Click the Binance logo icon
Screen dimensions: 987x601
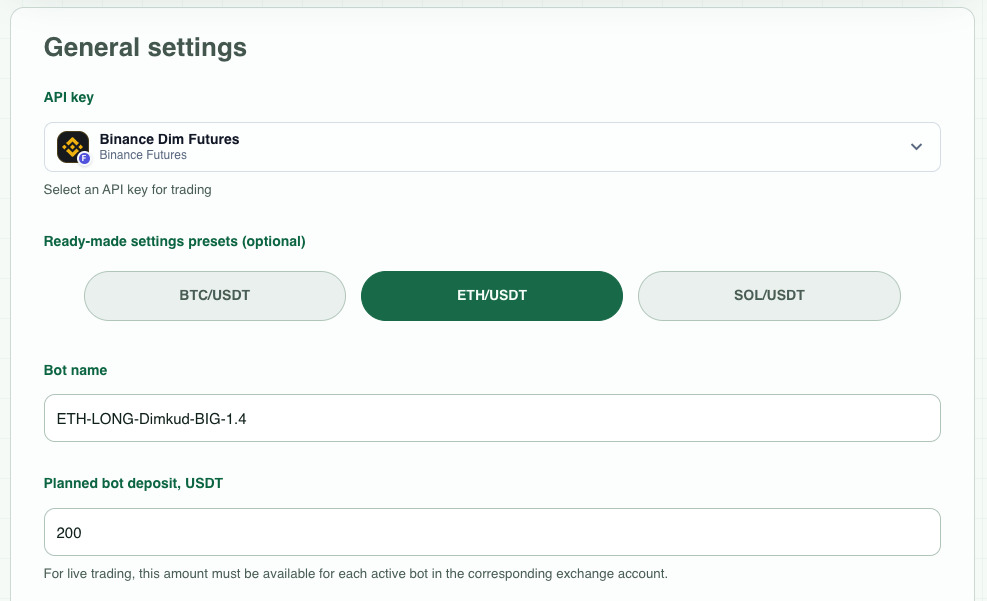coord(72,147)
